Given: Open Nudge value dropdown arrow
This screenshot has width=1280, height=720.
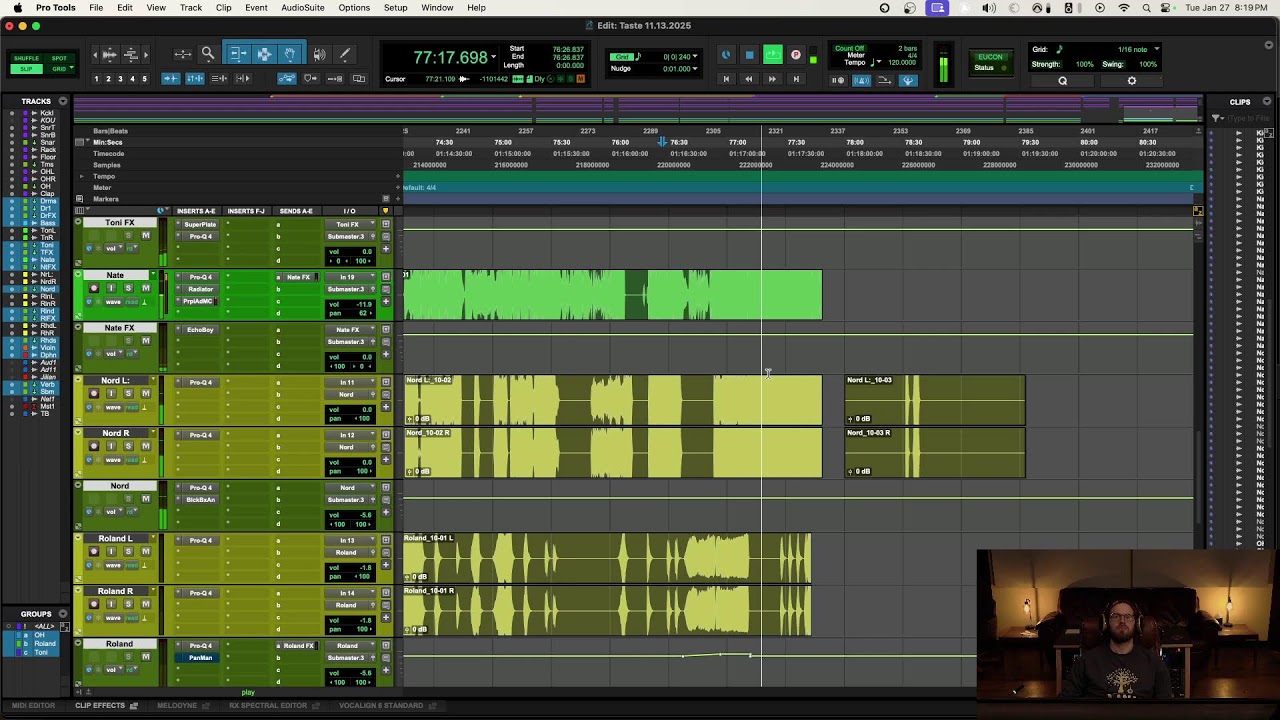Looking at the screenshot, I should (695, 69).
